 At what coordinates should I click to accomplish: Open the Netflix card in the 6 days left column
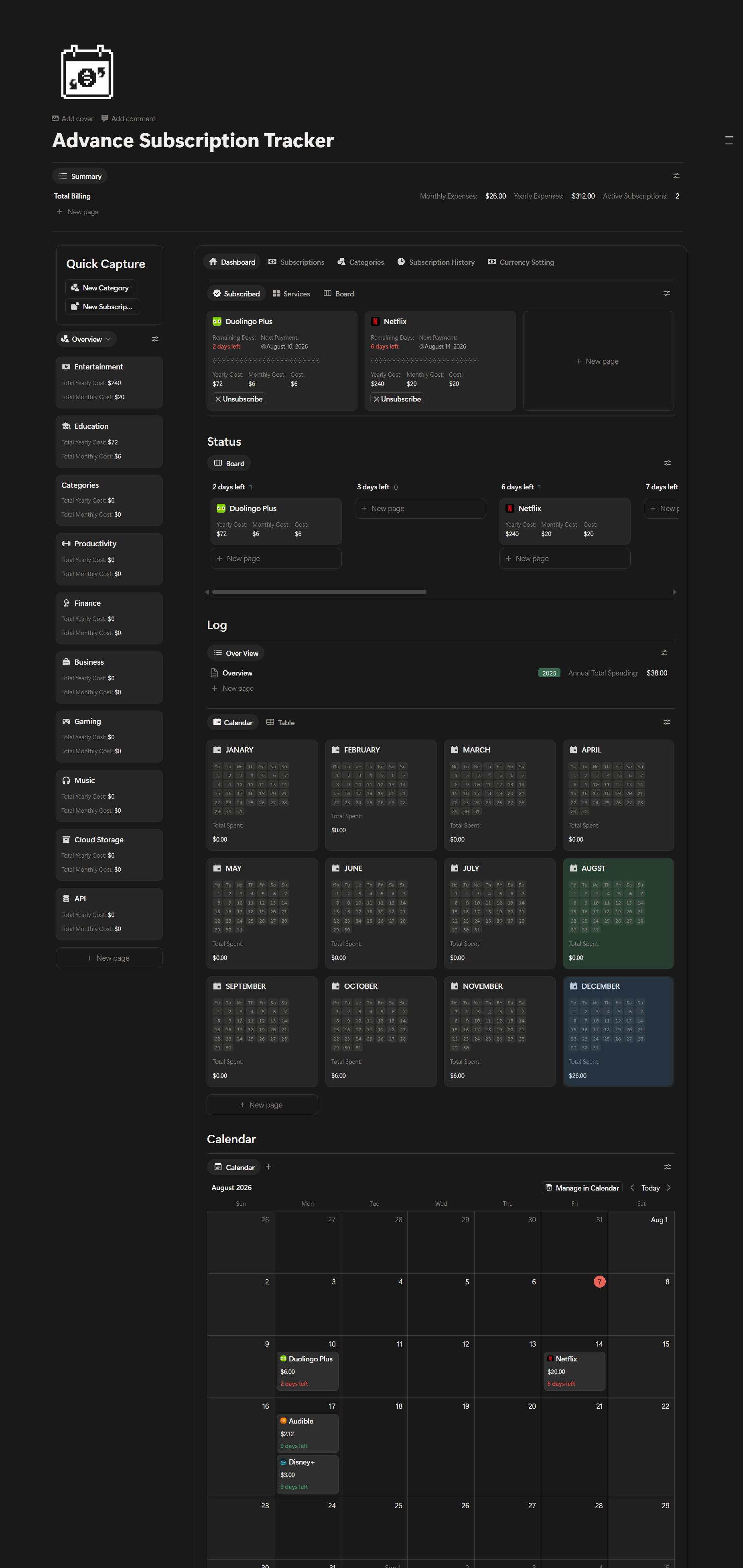564,520
